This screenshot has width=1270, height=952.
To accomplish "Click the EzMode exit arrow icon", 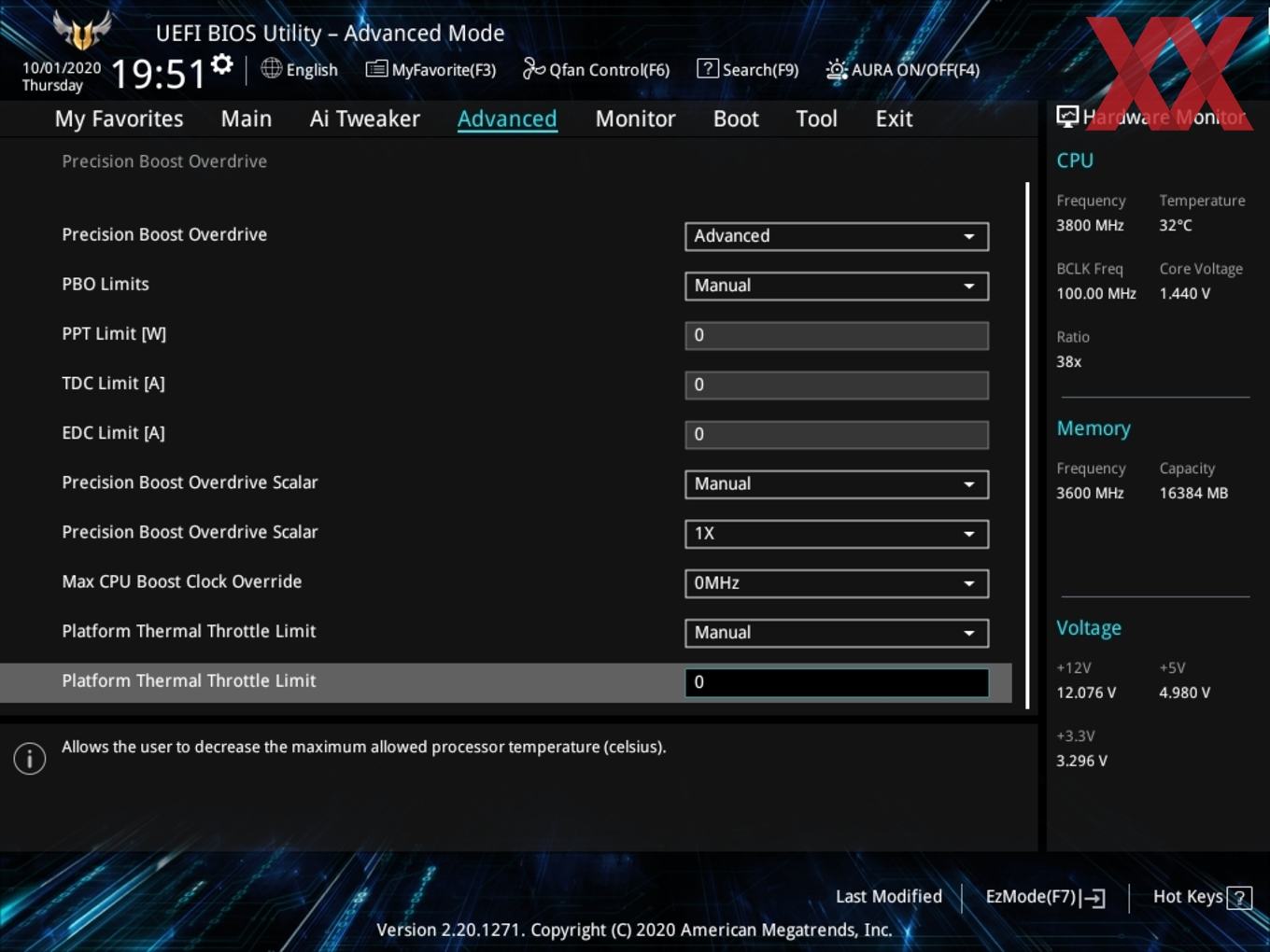I will pyautogui.click(x=1093, y=898).
